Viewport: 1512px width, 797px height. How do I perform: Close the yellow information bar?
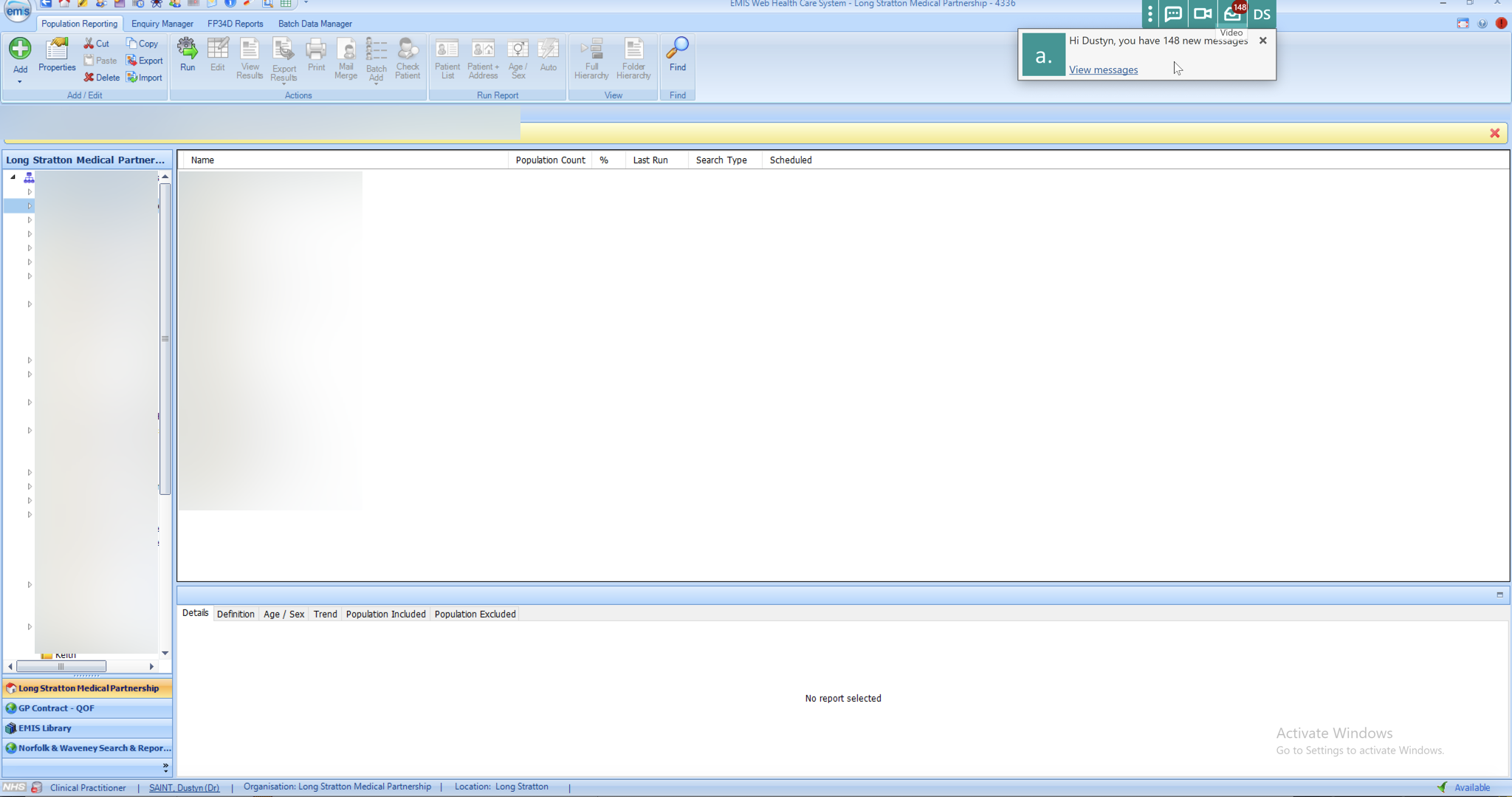click(x=1495, y=133)
